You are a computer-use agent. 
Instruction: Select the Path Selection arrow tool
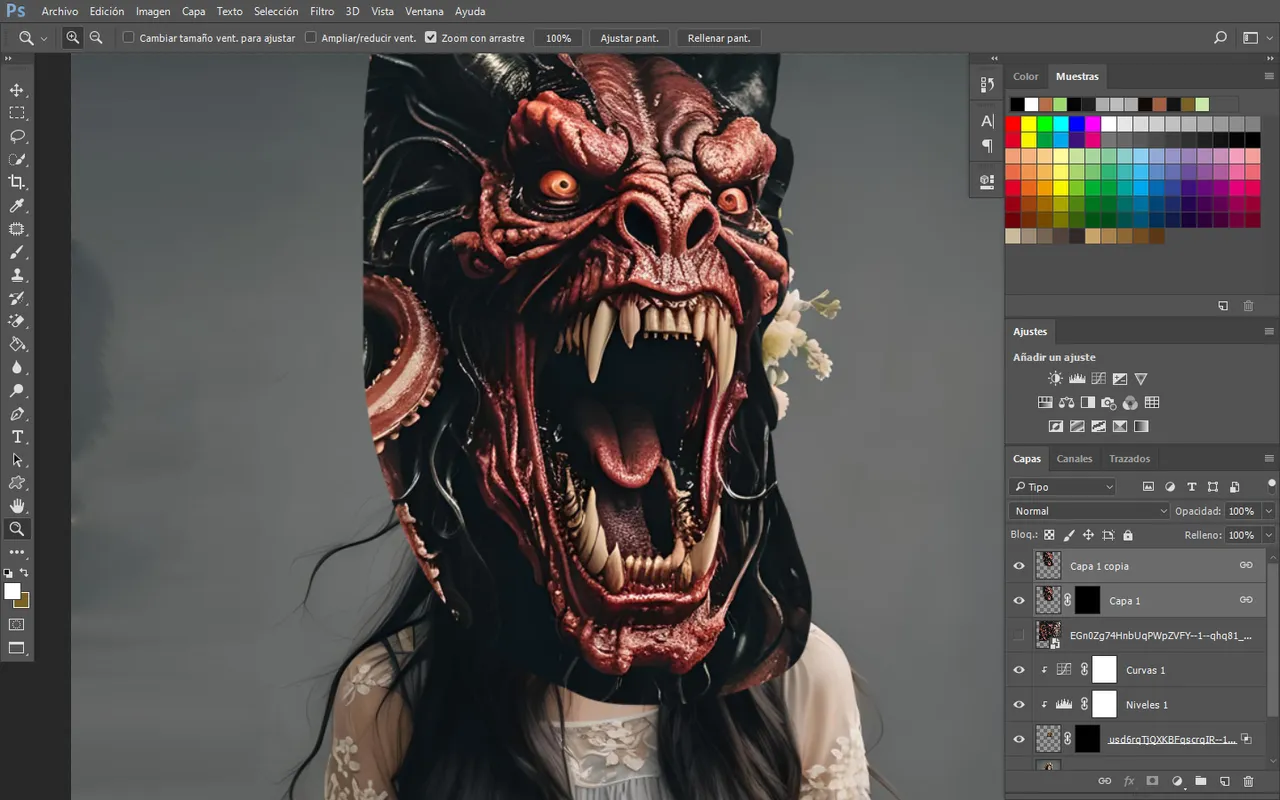click(17, 460)
